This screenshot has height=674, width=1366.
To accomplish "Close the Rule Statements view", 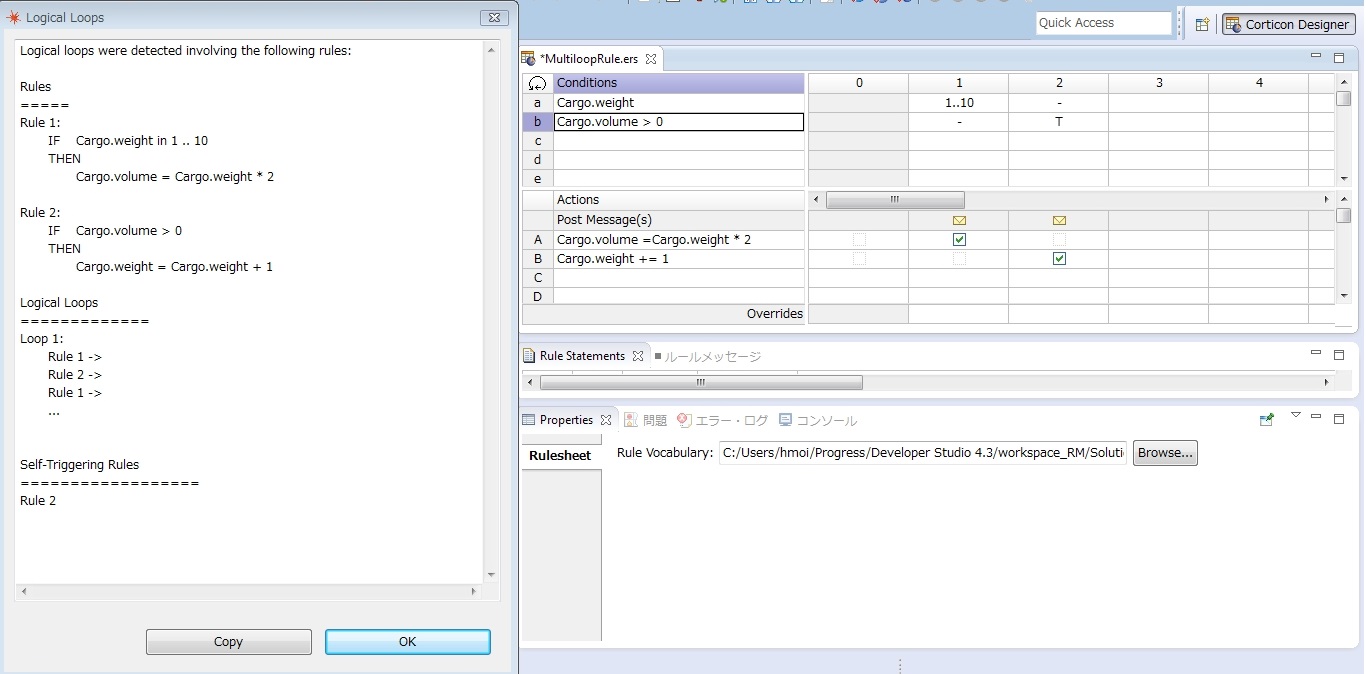I will pos(637,356).
